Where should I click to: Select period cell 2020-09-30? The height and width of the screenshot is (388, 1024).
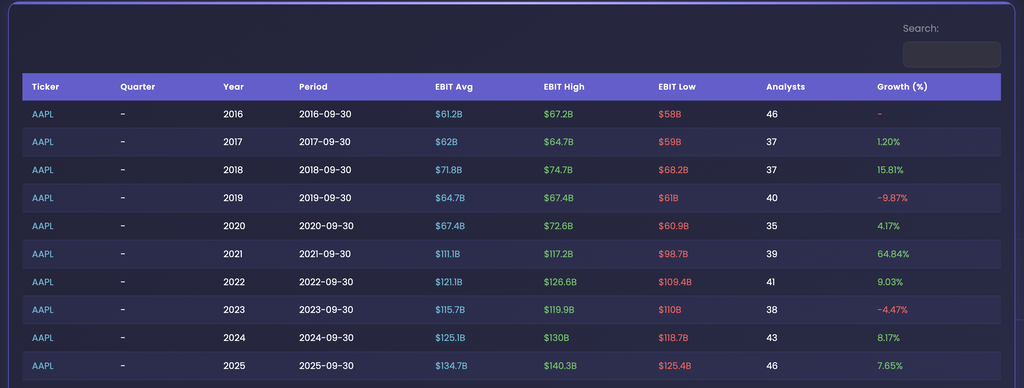[326, 226]
